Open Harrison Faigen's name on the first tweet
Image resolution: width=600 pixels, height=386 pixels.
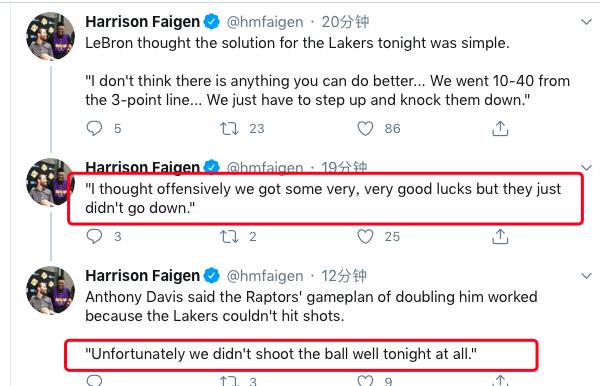click(142, 22)
